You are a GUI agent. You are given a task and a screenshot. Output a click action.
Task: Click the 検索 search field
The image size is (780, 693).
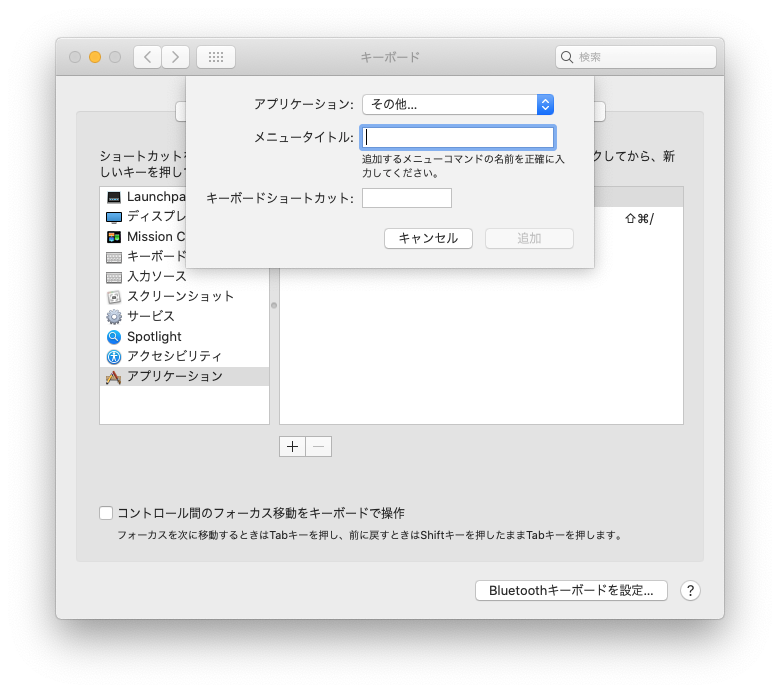[636, 57]
